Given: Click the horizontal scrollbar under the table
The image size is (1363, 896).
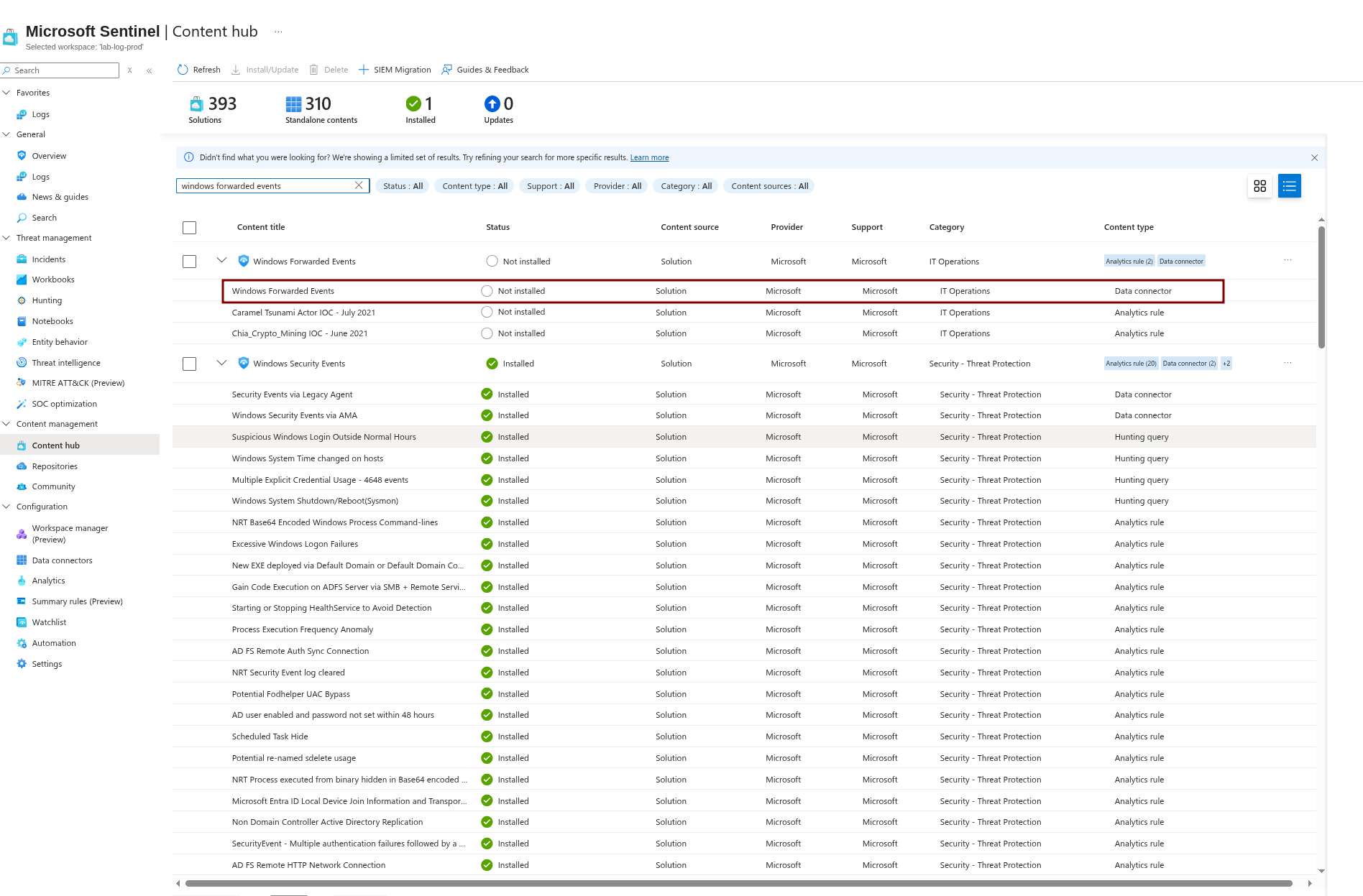Looking at the screenshot, I should [x=738, y=883].
